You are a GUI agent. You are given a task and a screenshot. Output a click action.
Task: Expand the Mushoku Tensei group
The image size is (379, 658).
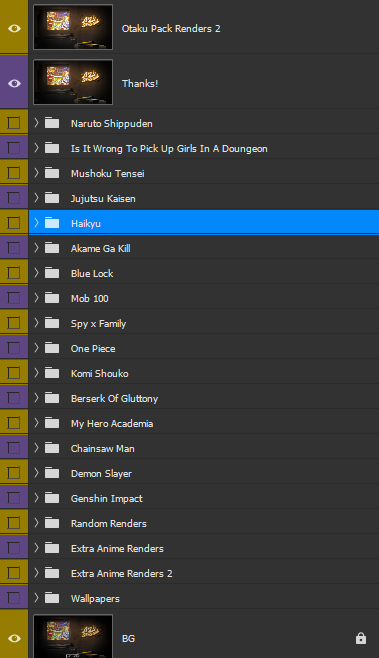tap(37, 172)
